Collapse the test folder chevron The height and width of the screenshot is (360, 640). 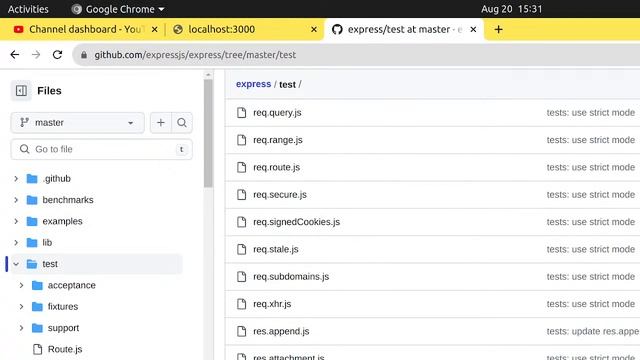(16, 264)
